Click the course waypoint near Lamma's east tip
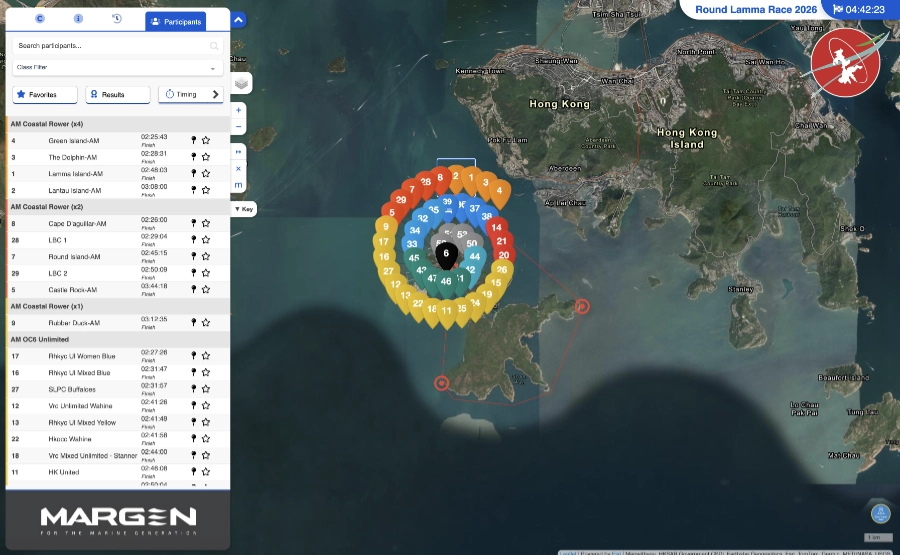The height and width of the screenshot is (555, 900). [581, 306]
